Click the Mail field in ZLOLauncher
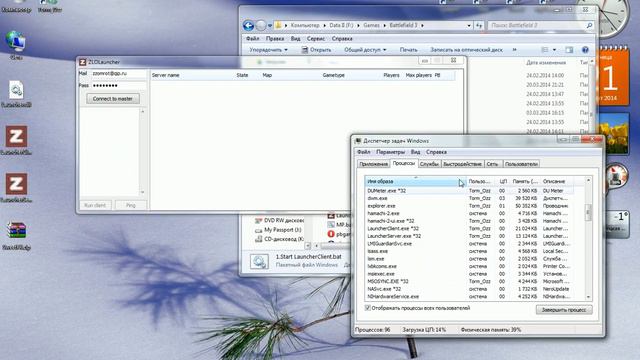The image size is (640, 360). point(119,73)
